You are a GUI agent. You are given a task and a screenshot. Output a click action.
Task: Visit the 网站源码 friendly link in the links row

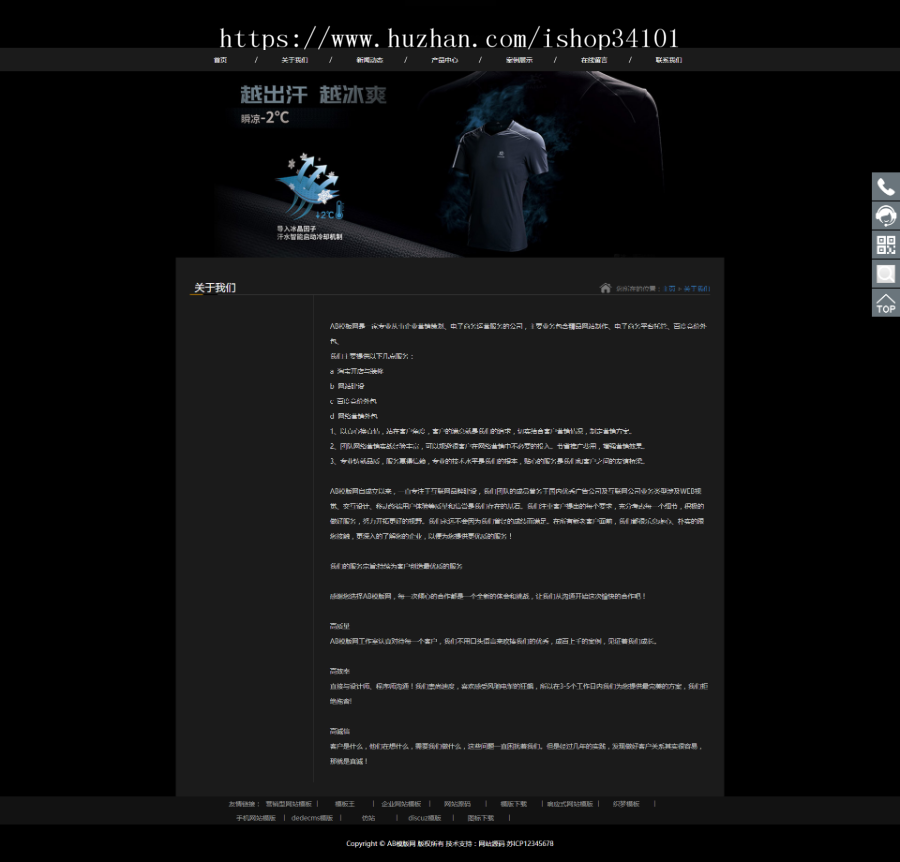pyautogui.click(x=457, y=804)
